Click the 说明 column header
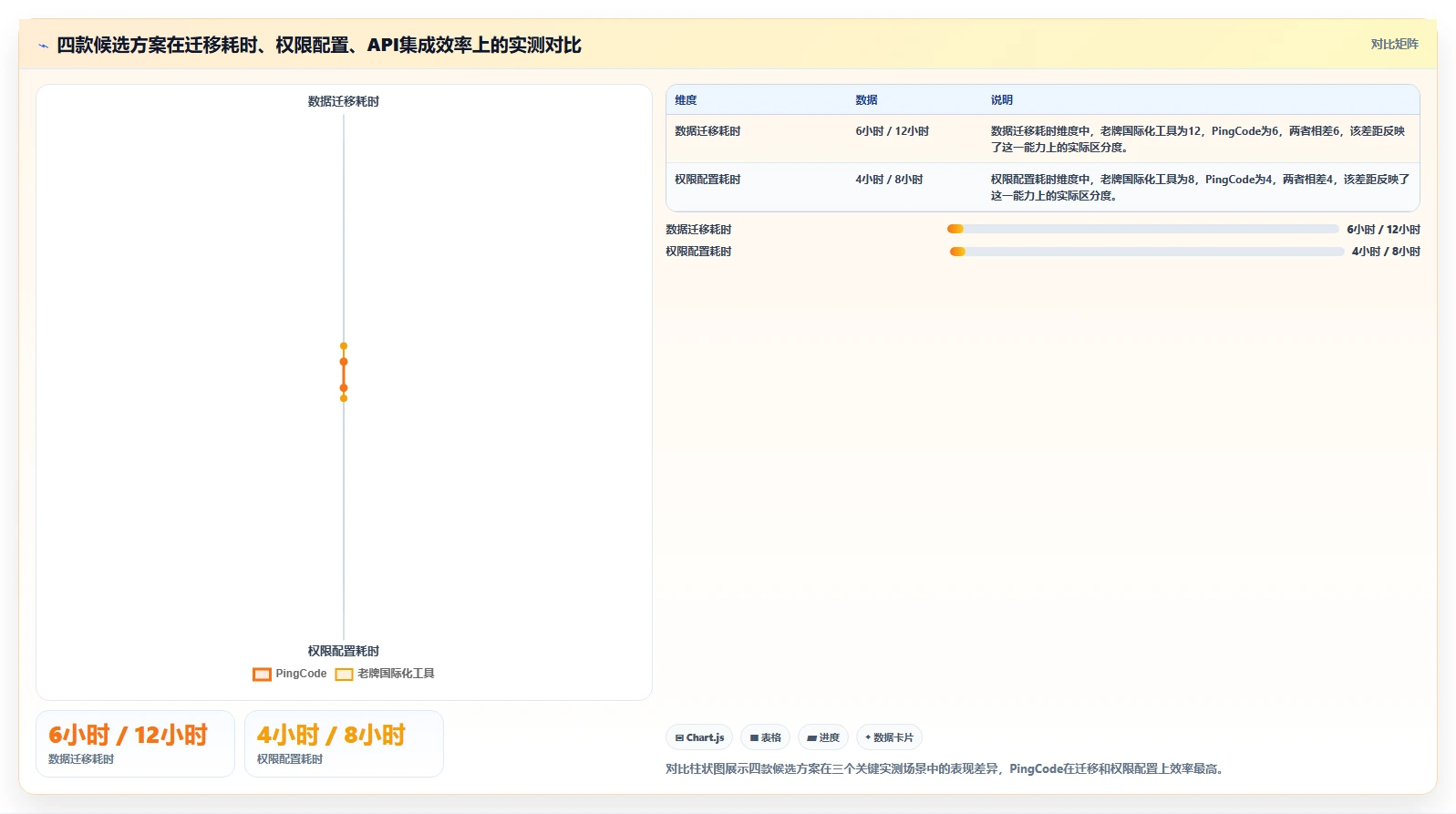 click(1002, 100)
